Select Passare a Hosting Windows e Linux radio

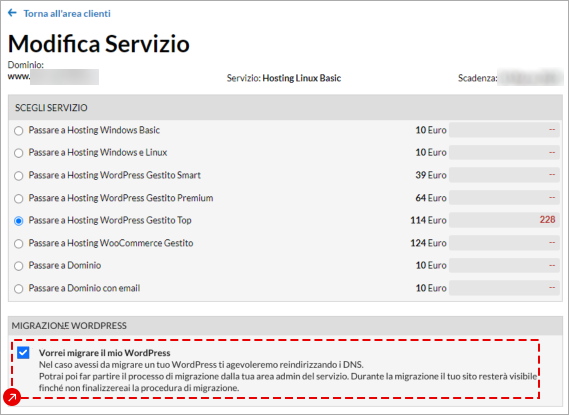coord(19,153)
